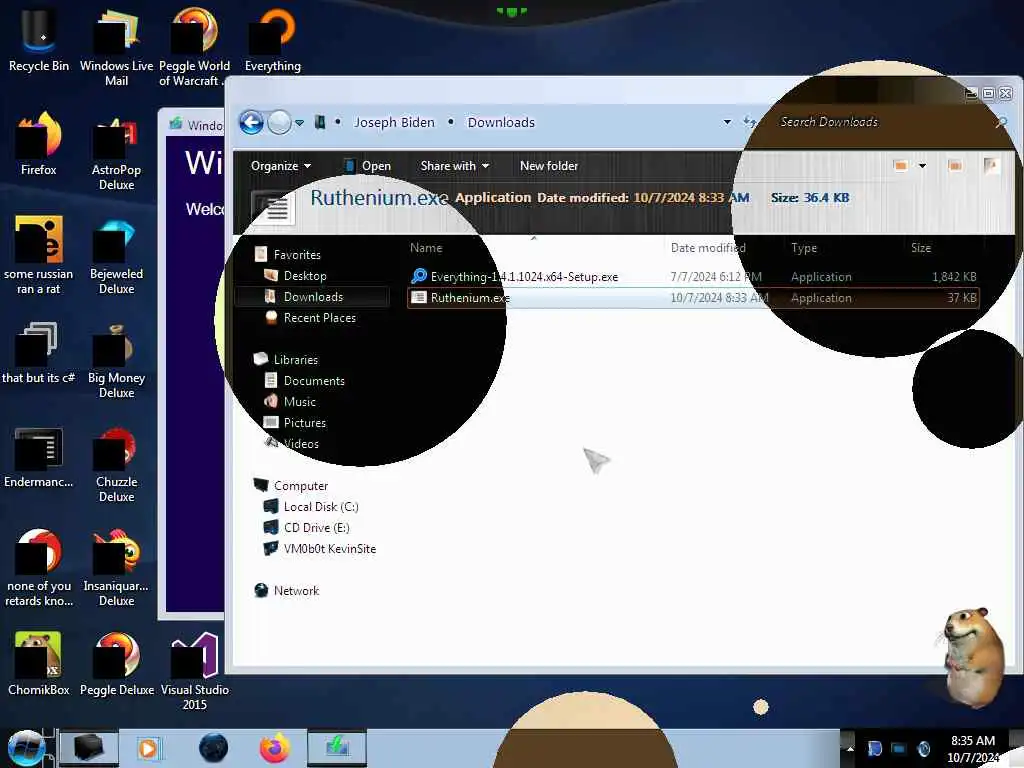Select Everything-1.4.1.1024.x64-Setup.exe file
1024x768 pixels.
click(x=692, y=277)
